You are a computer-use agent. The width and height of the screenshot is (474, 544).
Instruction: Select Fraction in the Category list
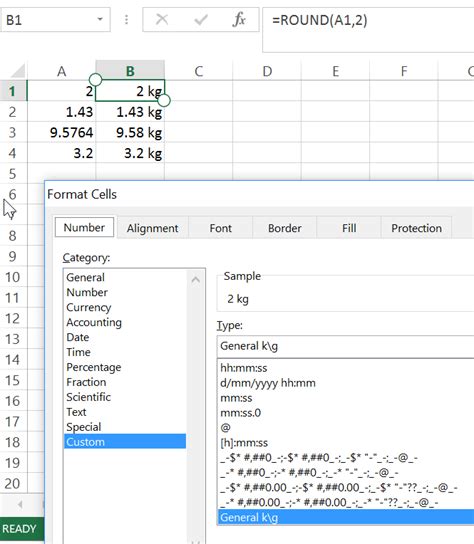pyautogui.click(x=125, y=382)
